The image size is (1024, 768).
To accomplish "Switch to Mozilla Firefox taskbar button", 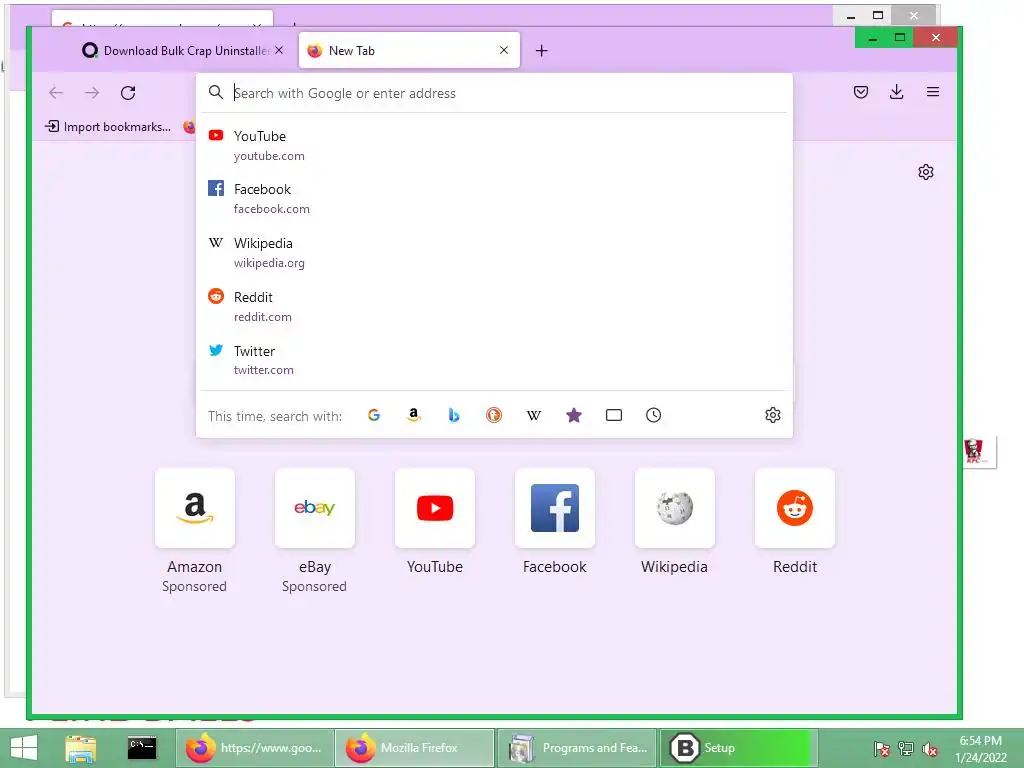I will (415, 748).
